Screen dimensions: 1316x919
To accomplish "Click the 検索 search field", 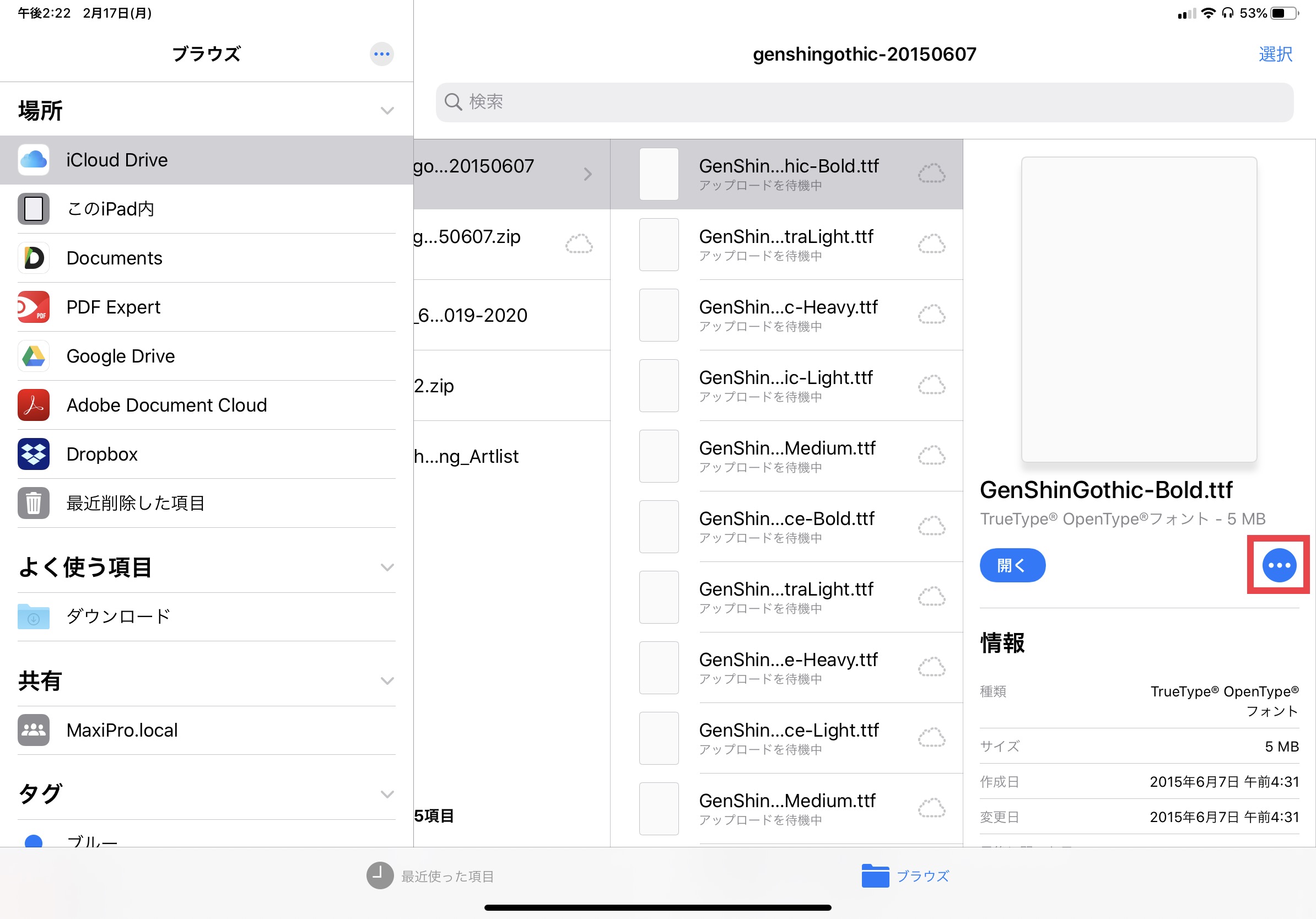I will click(864, 102).
